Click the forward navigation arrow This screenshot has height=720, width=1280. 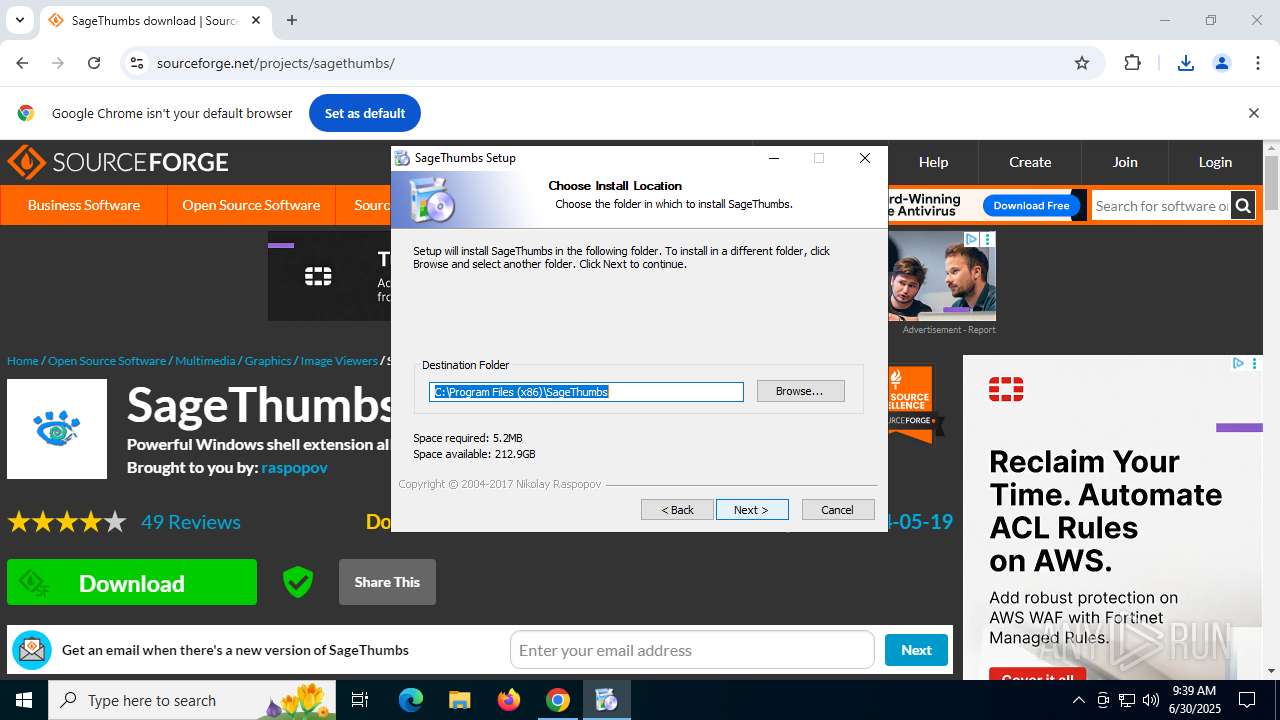(x=58, y=63)
